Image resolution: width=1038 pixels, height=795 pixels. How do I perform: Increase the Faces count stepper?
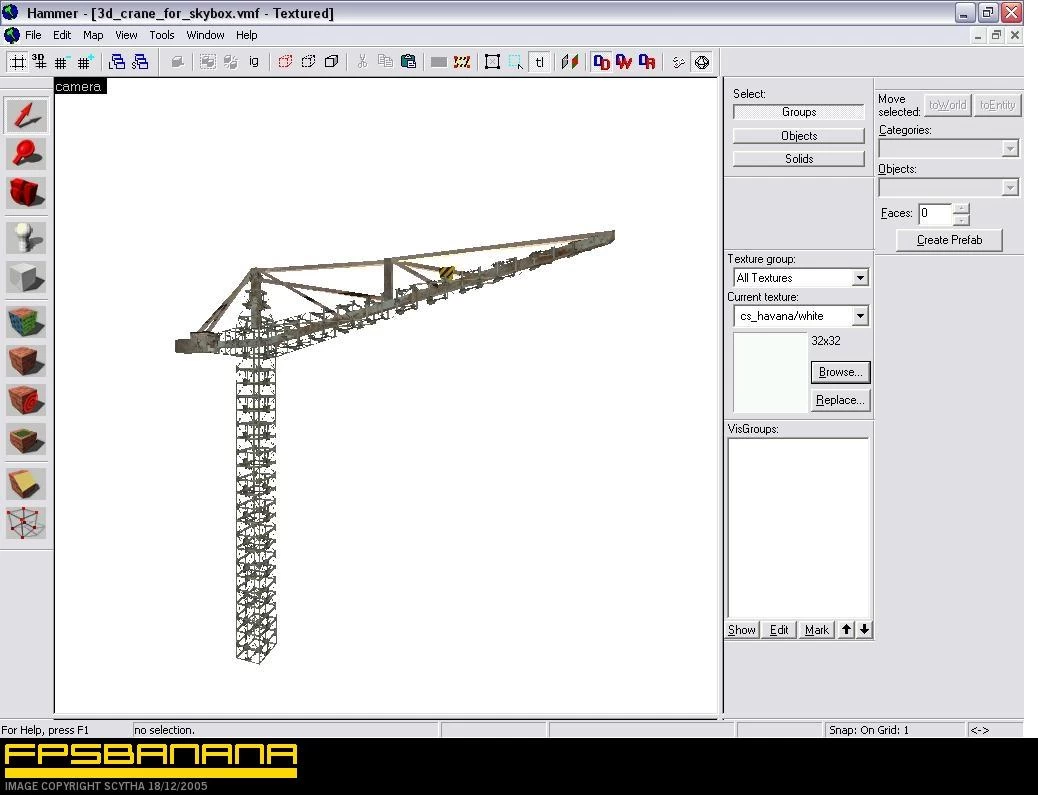[961, 208]
